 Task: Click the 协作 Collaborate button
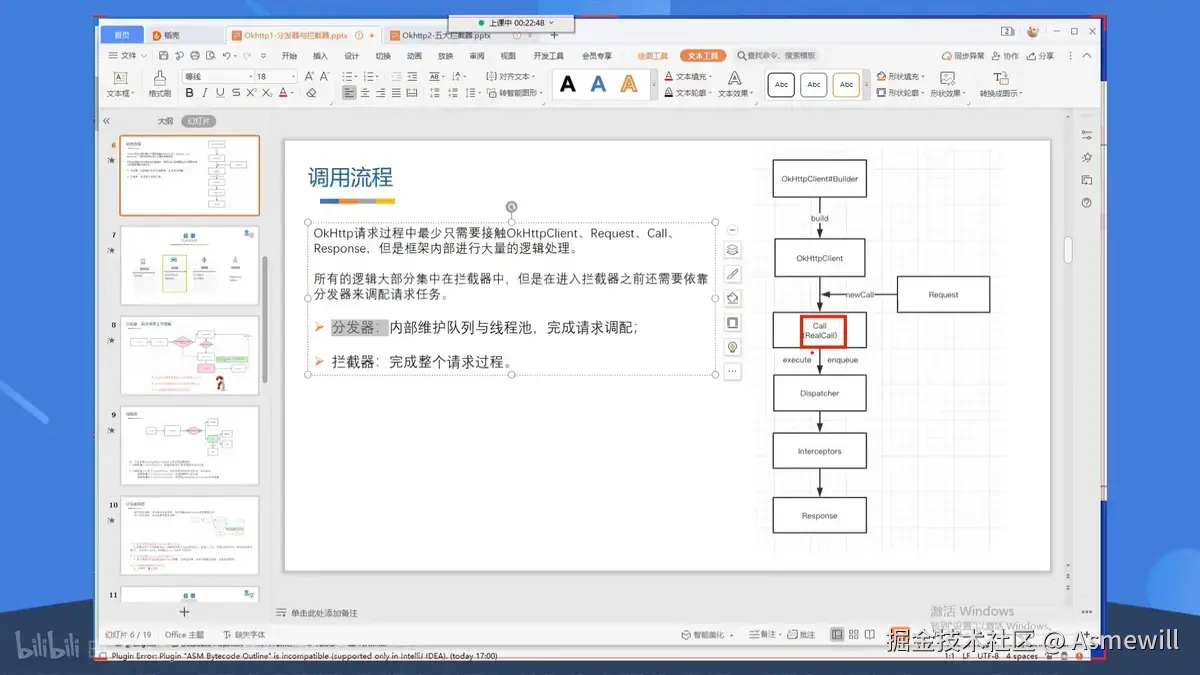[1006, 56]
